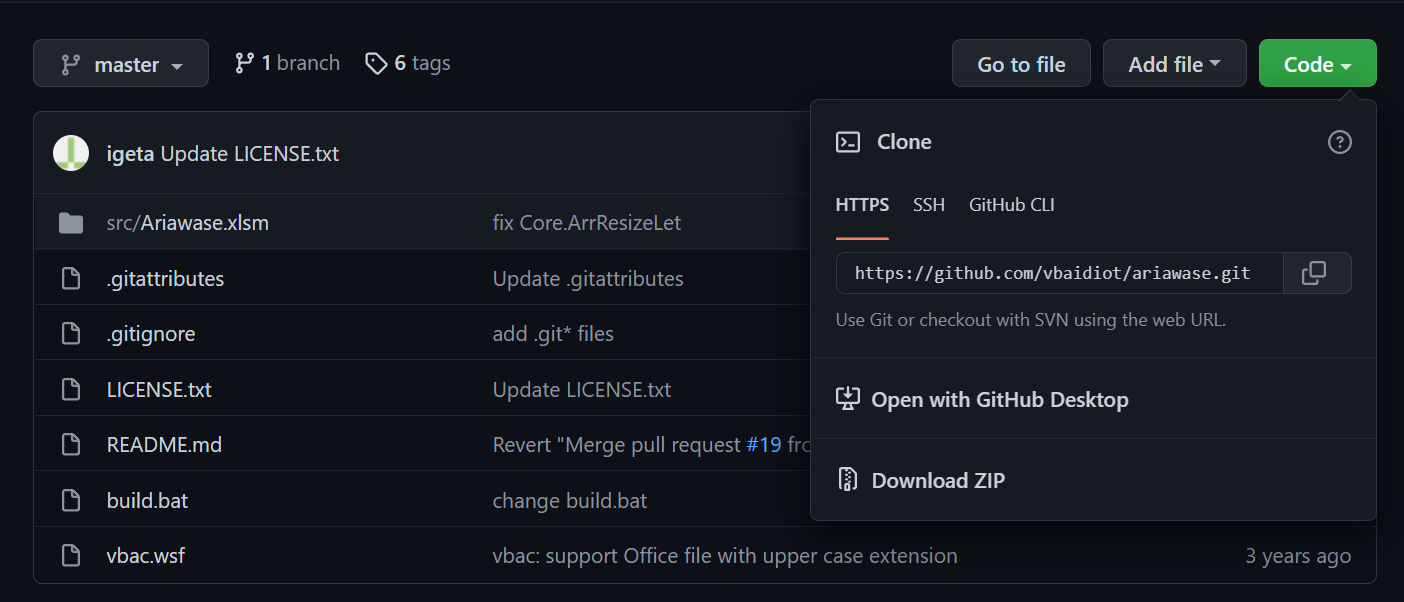Open the Update LICENSE.txt commit message

249,154
